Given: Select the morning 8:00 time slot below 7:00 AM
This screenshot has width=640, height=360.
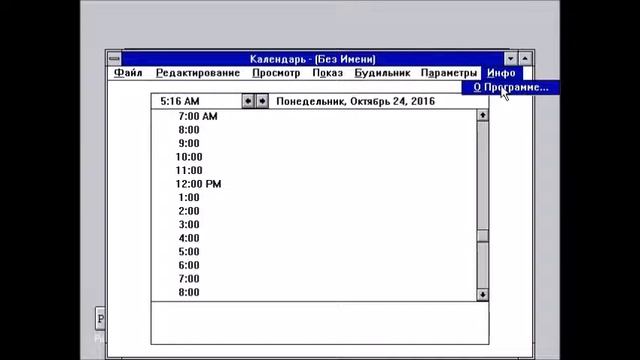Looking at the screenshot, I should point(314,130).
